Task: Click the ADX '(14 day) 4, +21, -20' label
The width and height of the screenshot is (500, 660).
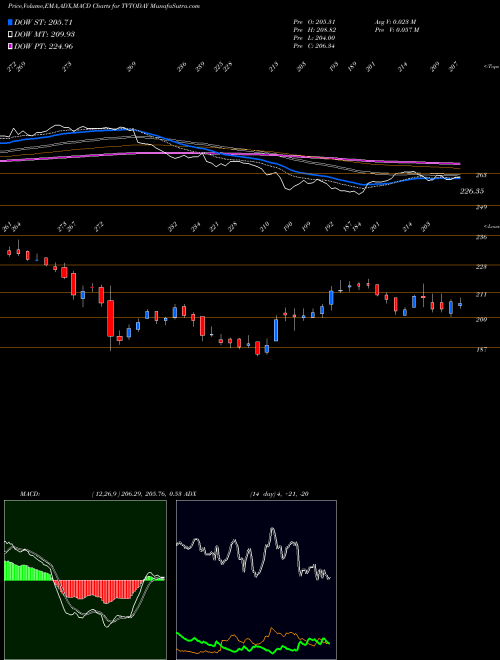Action: [x=279, y=494]
